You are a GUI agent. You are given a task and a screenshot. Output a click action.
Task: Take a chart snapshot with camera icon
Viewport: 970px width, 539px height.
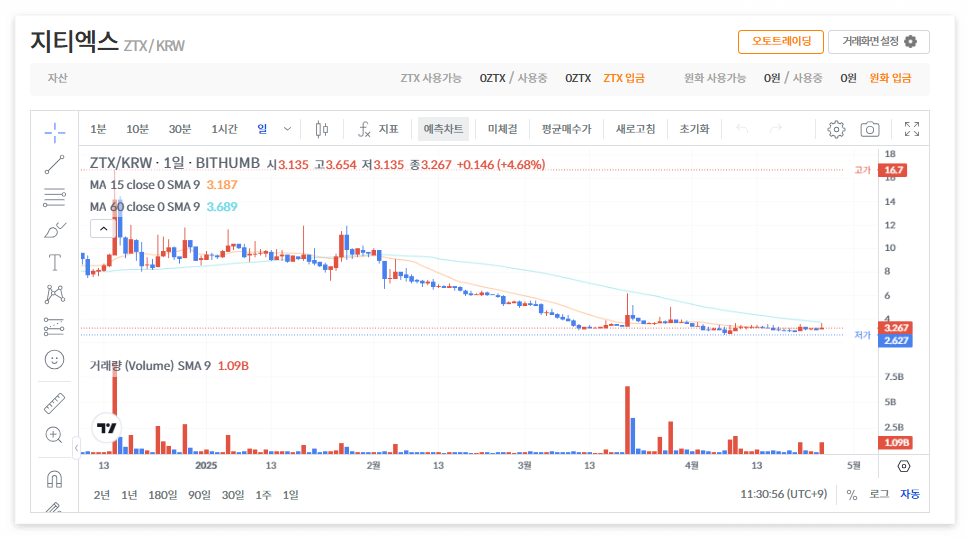[870, 129]
